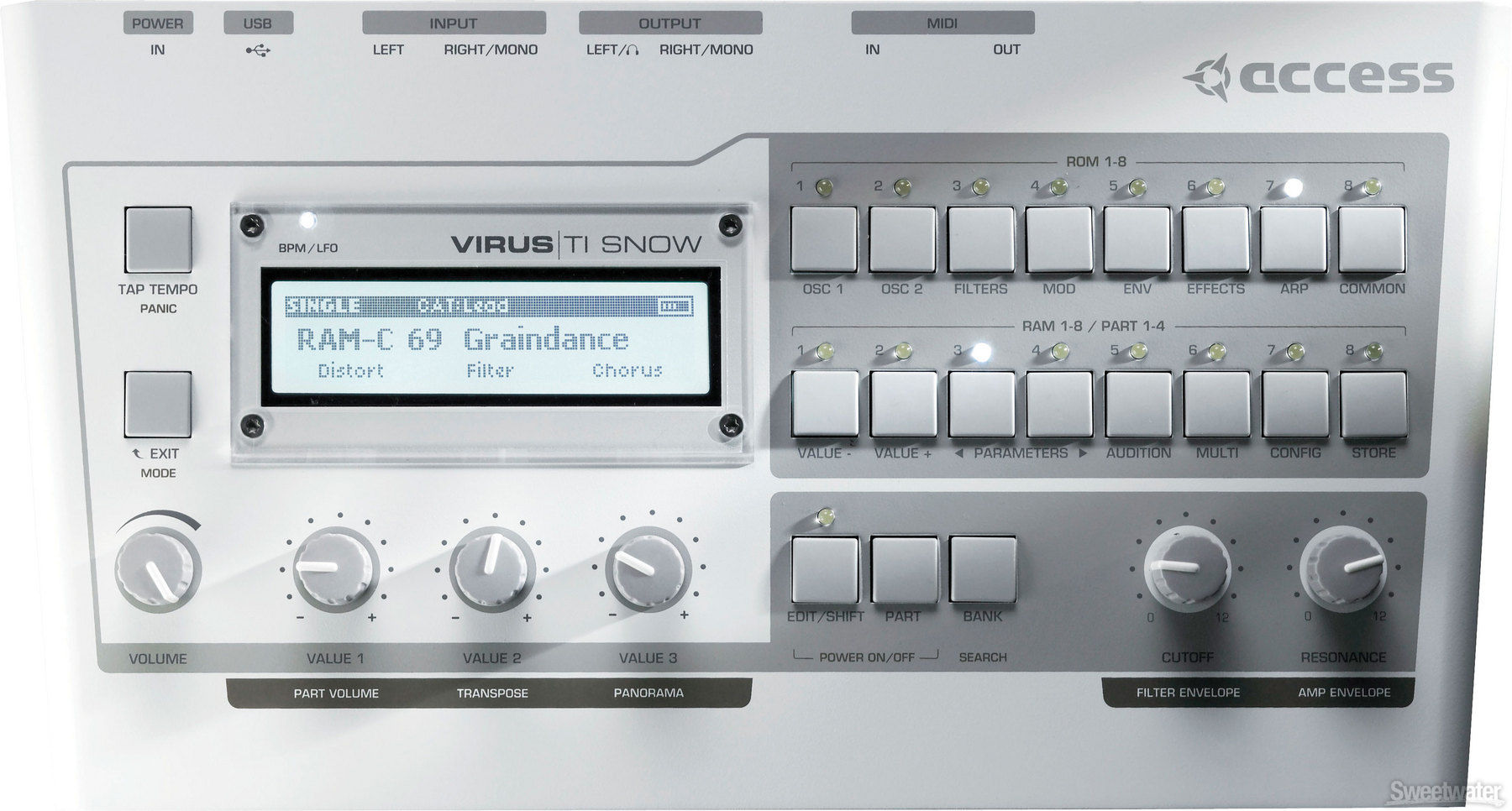The width and height of the screenshot is (1512, 811).
Task: Push the EXIT / MODE button
Action: click(158, 404)
